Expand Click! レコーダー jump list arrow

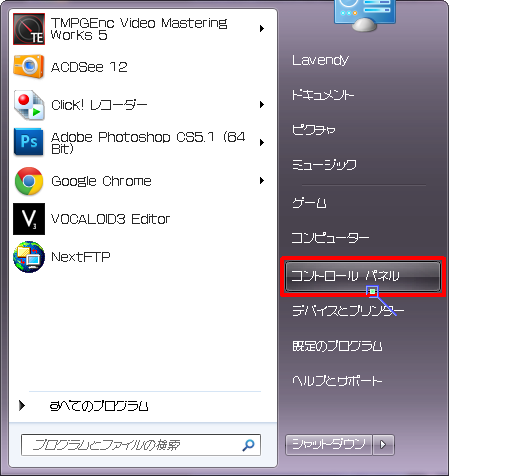(x=262, y=105)
